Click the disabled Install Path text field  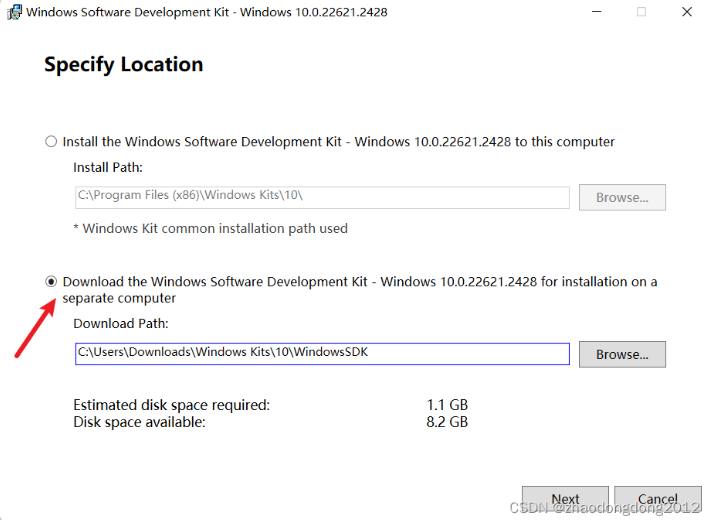point(322,197)
